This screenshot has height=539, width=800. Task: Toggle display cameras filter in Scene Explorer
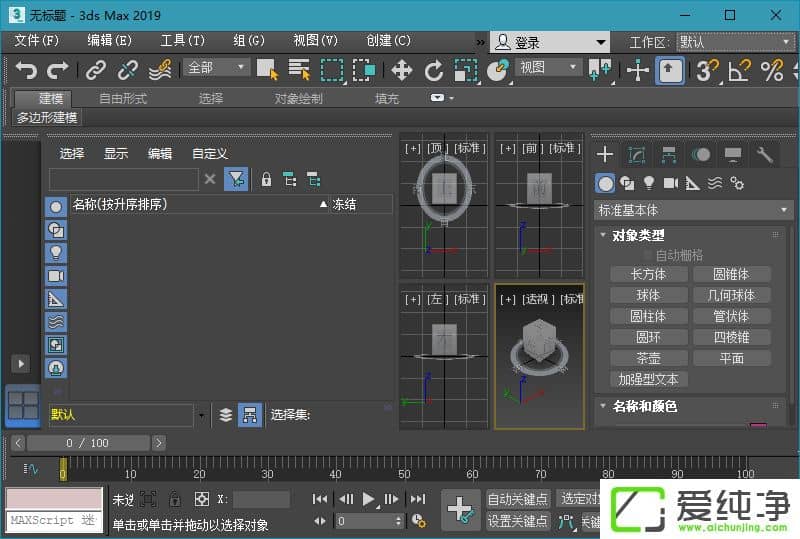56,276
